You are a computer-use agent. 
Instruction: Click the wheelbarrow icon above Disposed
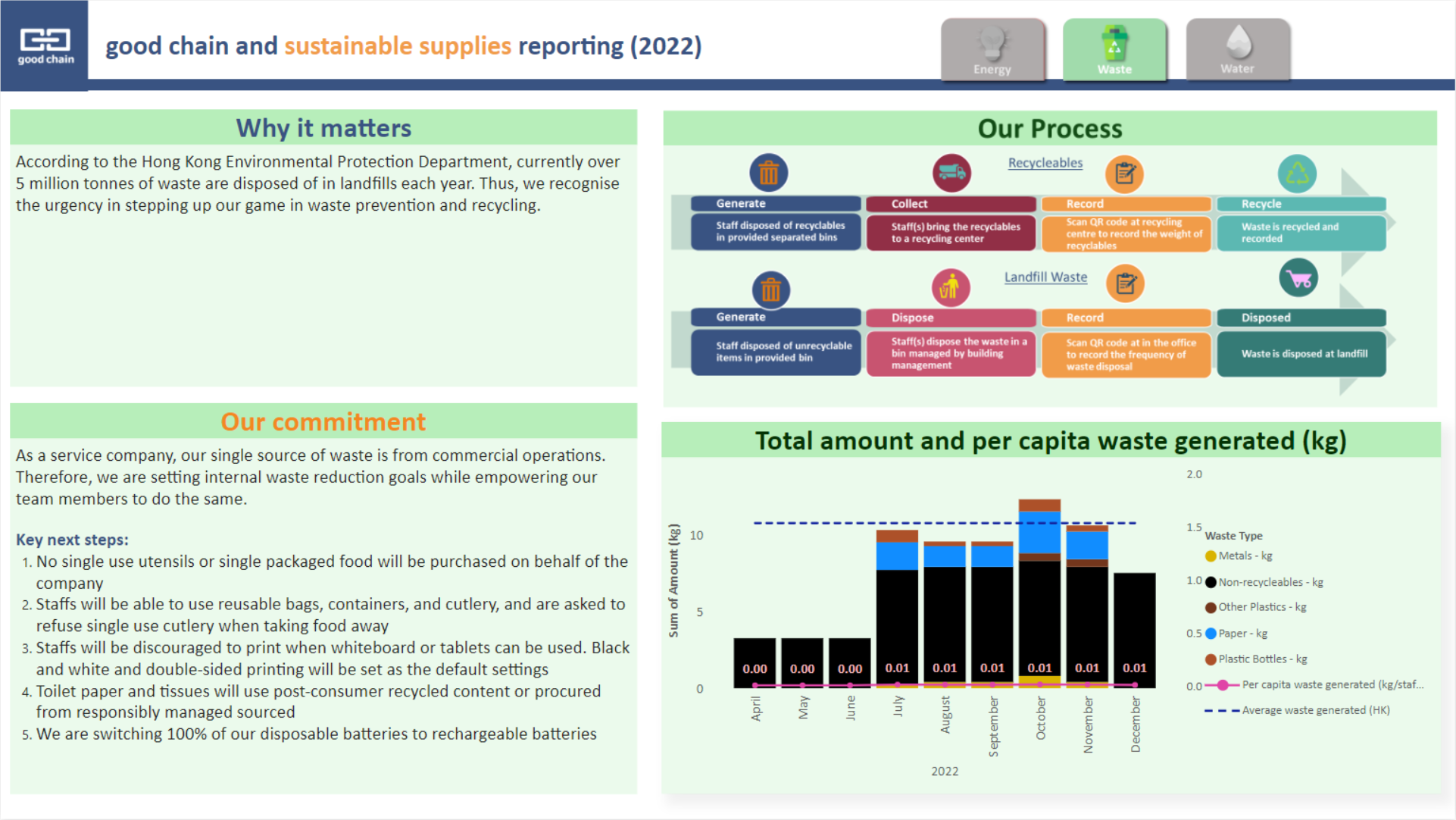coord(1298,278)
